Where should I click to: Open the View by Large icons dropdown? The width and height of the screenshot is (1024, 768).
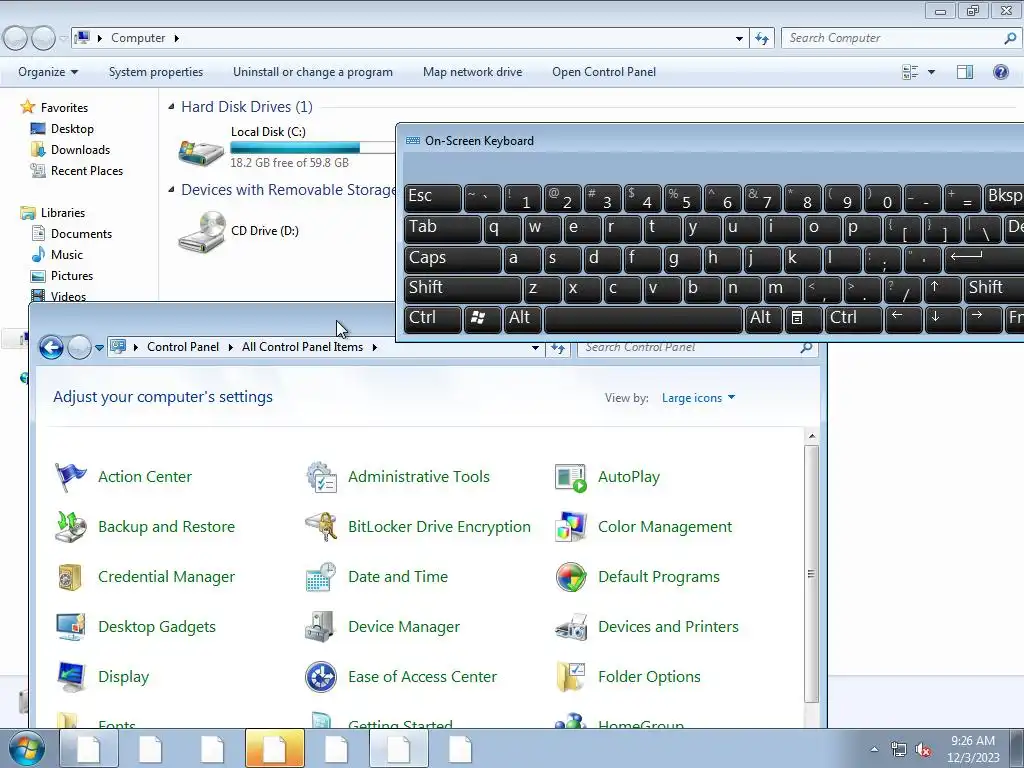click(698, 398)
